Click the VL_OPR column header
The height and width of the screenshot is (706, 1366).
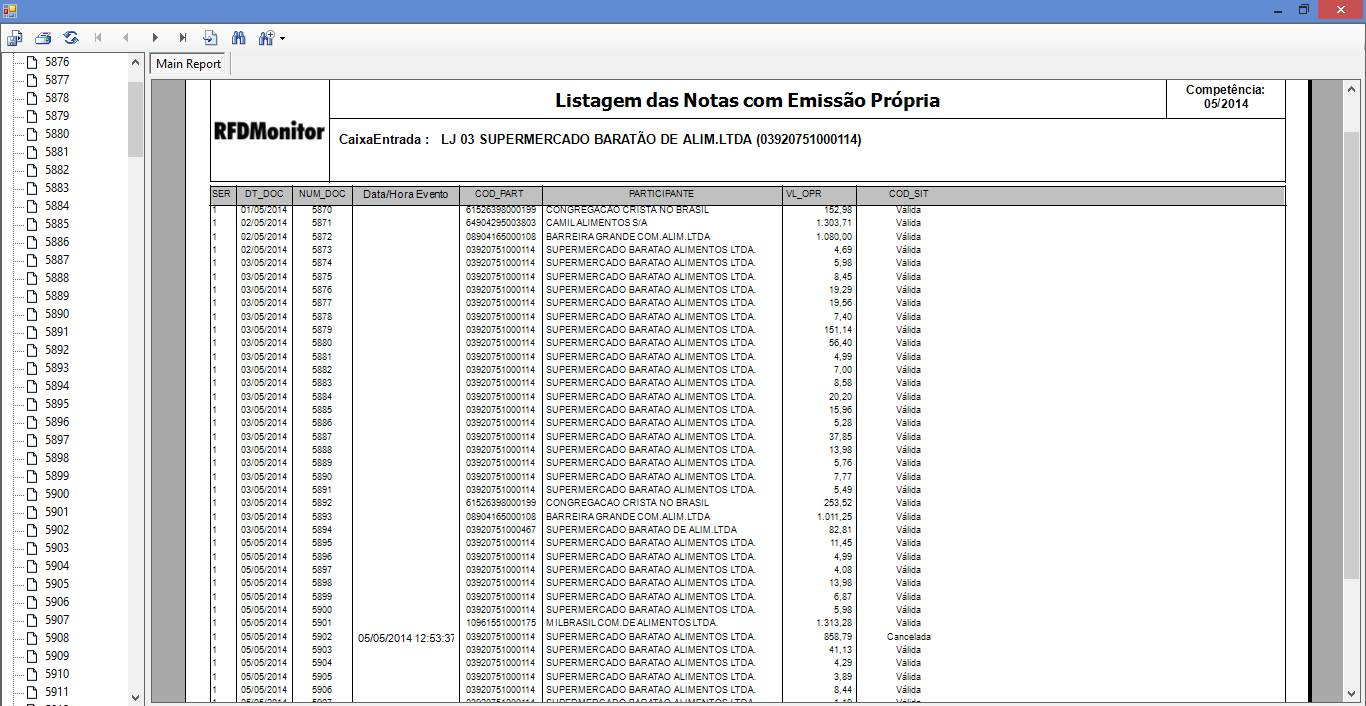tap(803, 194)
